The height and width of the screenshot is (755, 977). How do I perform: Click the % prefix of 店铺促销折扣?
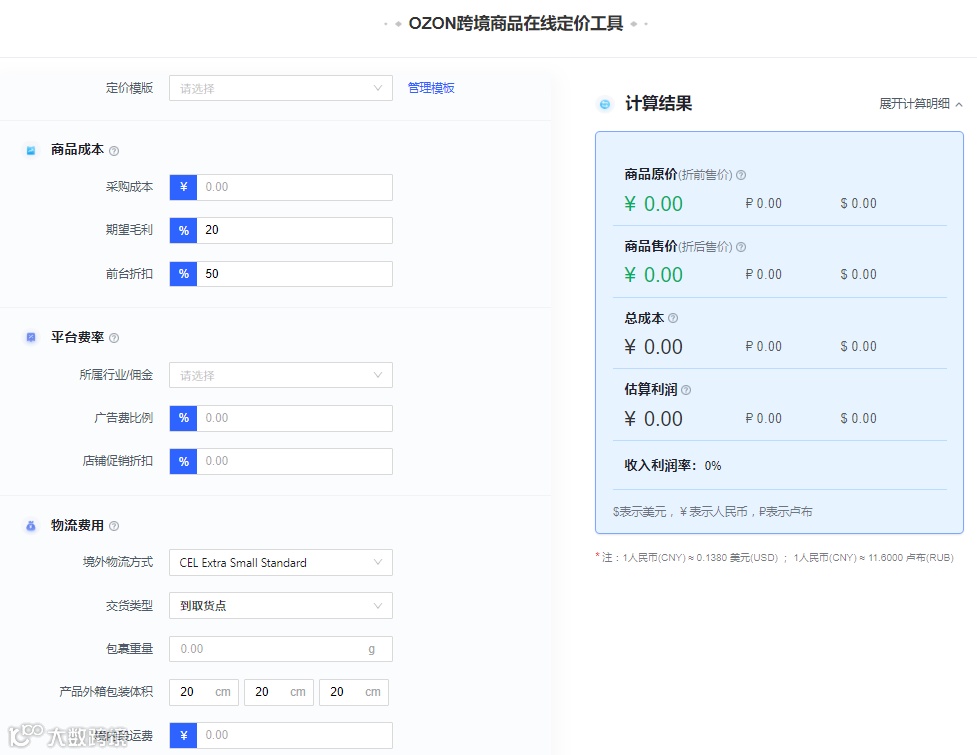tap(183, 462)
